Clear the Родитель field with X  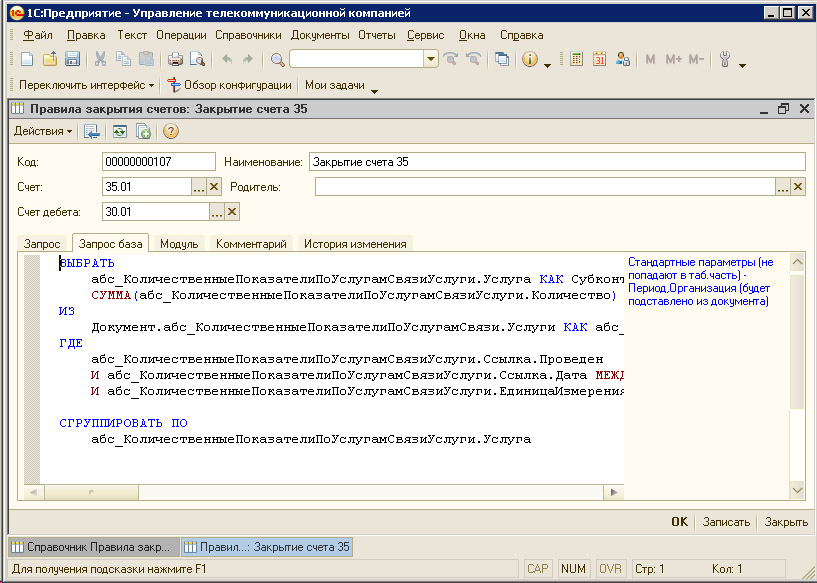(798, 187)
